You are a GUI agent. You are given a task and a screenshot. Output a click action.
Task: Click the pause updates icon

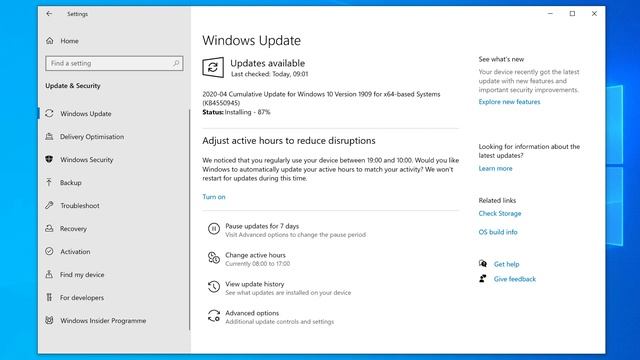click(213, 229)
